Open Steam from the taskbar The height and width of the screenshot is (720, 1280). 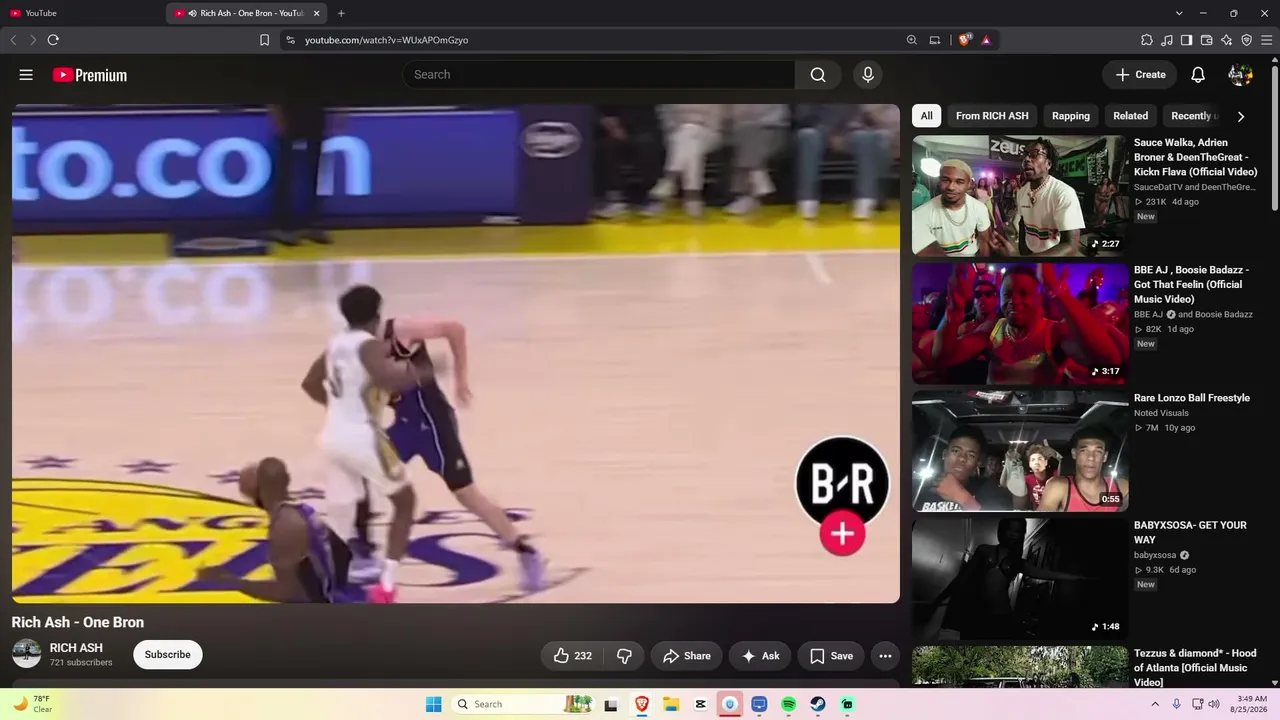(817, 704)
